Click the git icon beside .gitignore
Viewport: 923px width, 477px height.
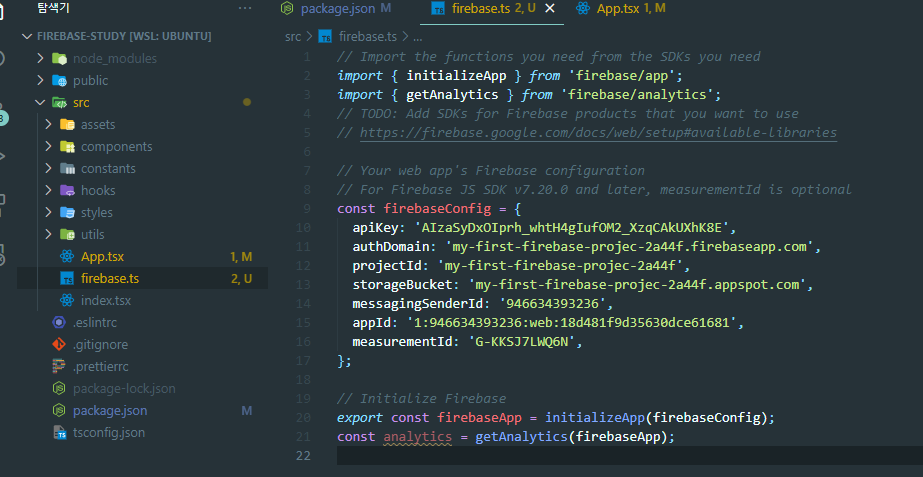pyautogui.click(x=59, y=344)
